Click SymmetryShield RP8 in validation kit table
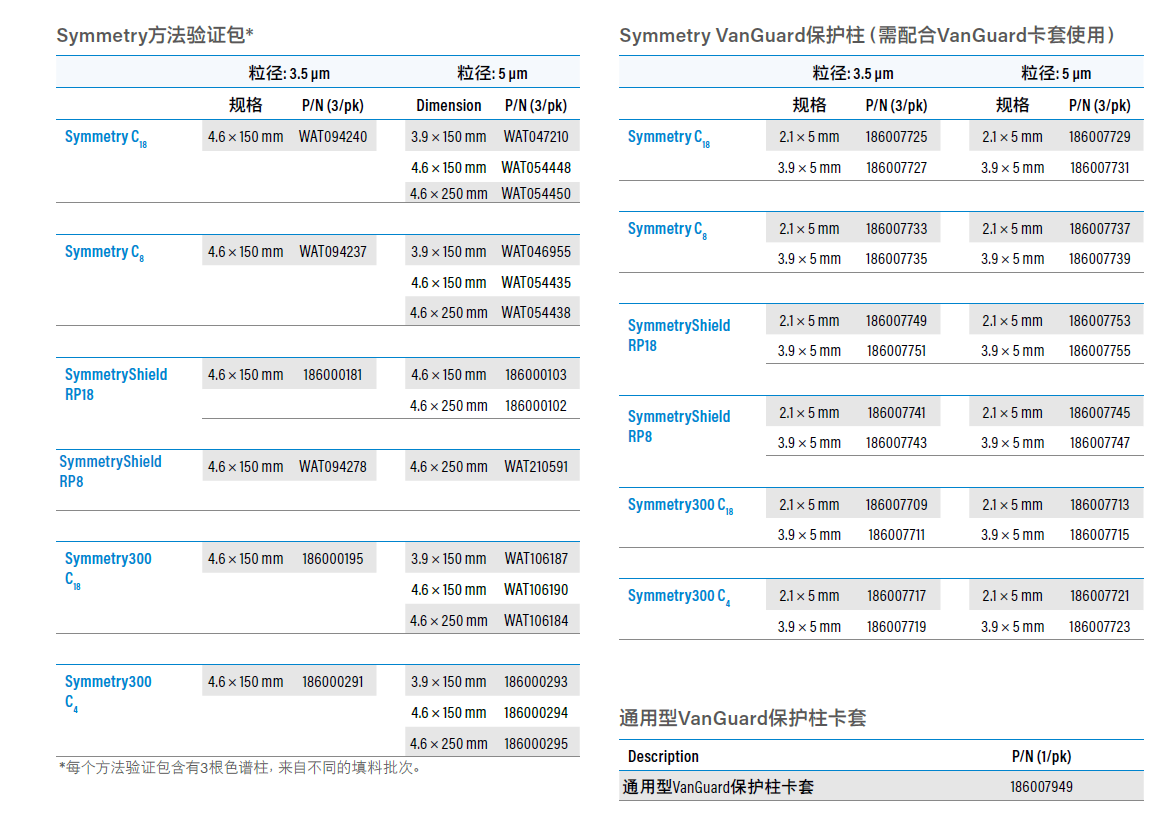Viewport: 1163px width, 829px height. pyautogui.click(x=110, y=472)
